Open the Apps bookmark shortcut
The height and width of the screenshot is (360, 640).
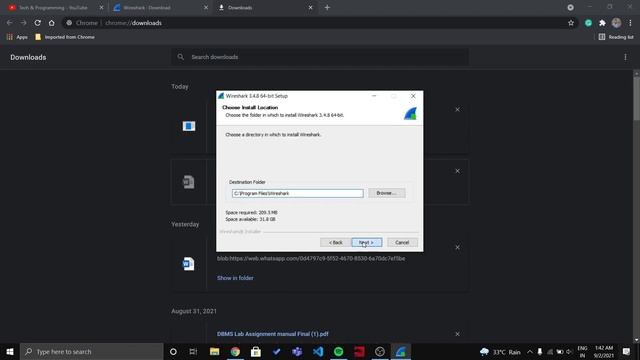tap(17, 37)
